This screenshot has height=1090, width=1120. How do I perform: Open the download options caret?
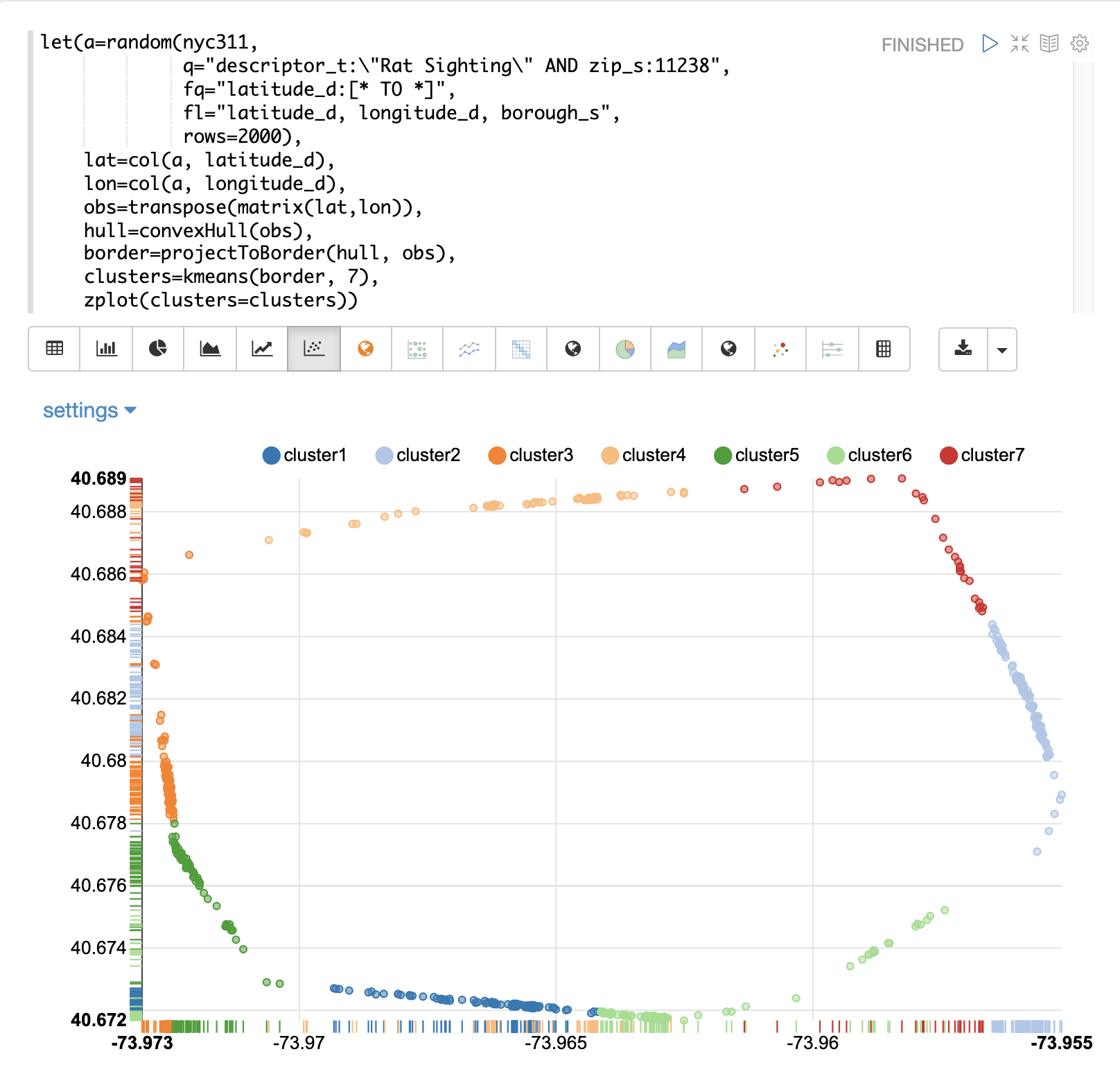click(1001, 349)
